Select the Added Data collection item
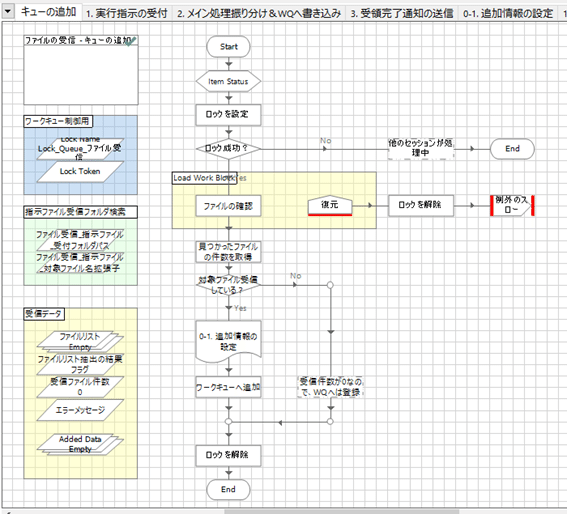Viewport: 567px width, 514px height. [80, 444]
